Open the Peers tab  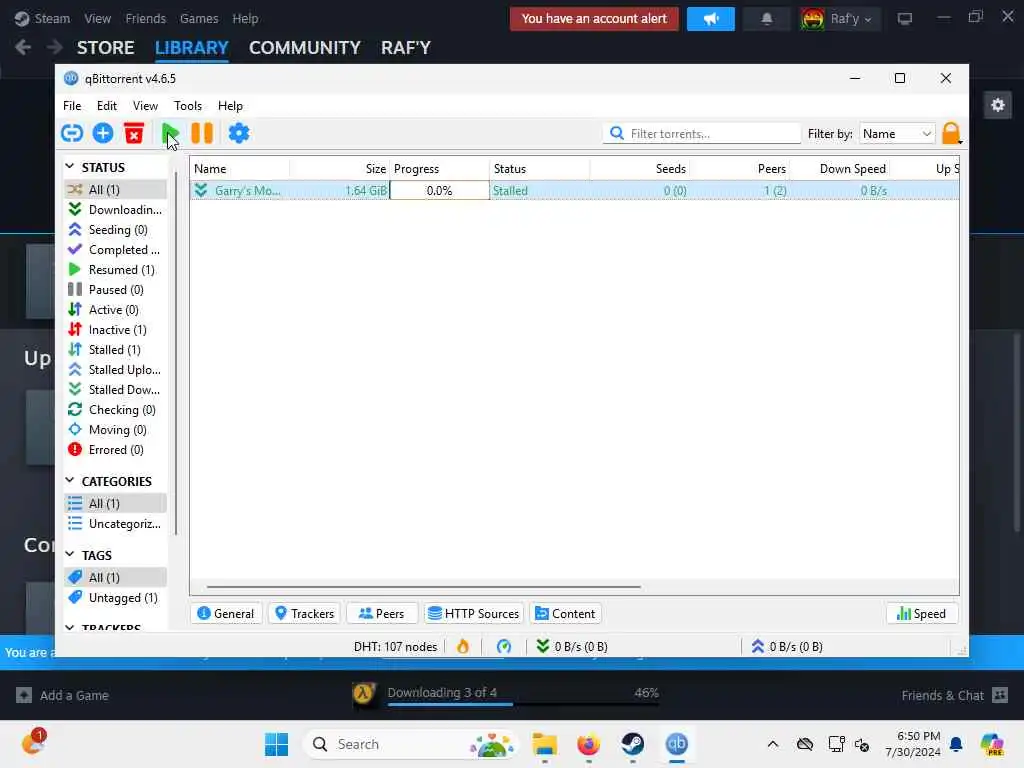tap(382, 614)
